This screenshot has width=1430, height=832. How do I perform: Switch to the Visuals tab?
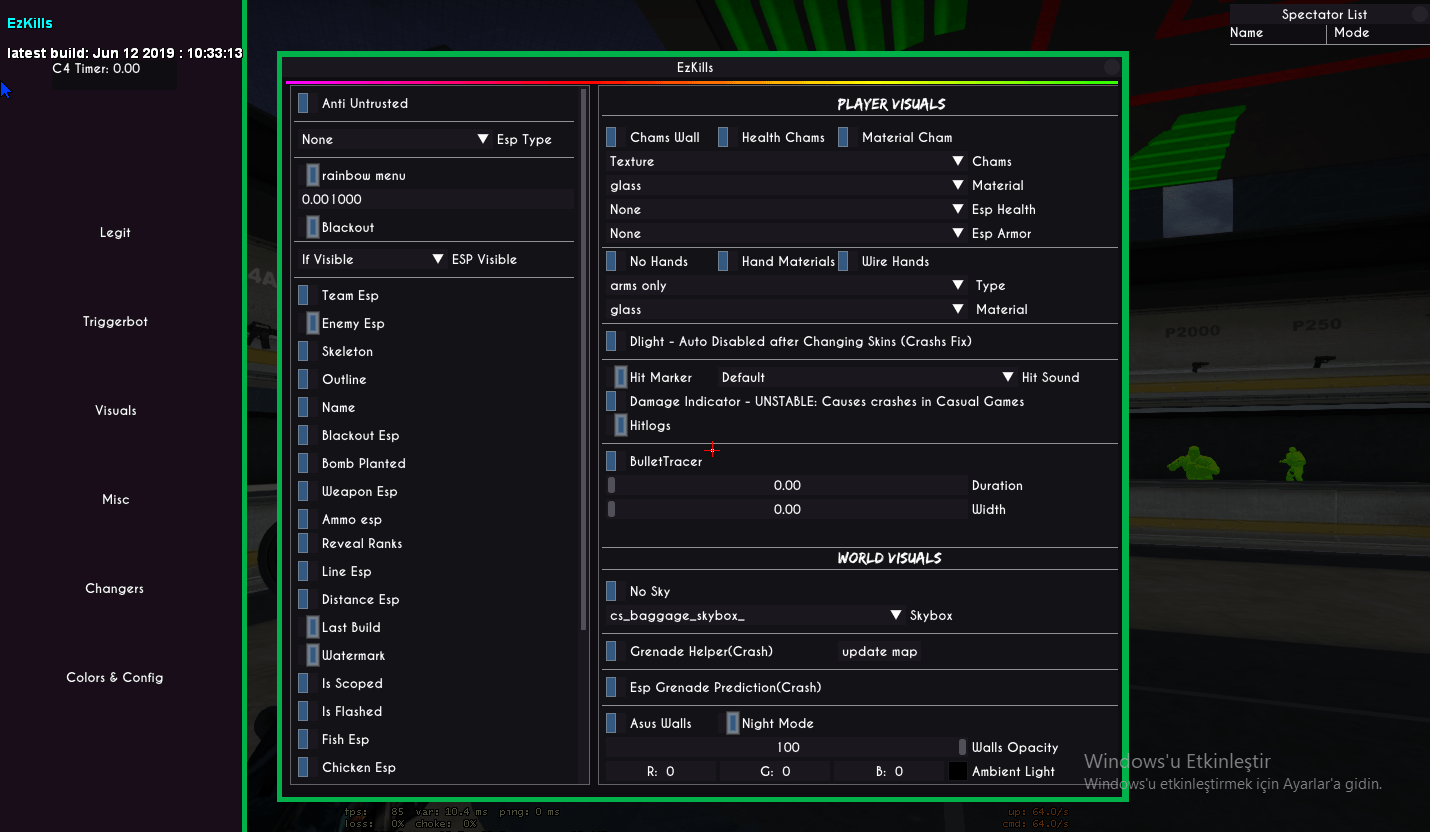[x=115, y=410]
